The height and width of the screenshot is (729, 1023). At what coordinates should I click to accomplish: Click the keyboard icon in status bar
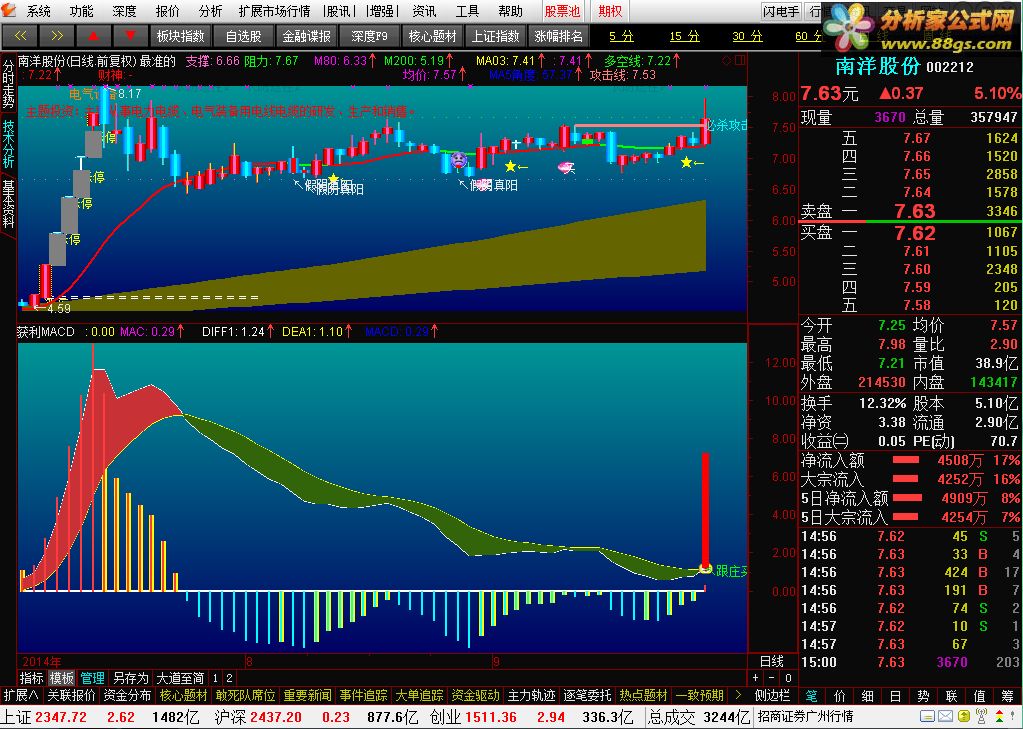click(x=928, y=717)
